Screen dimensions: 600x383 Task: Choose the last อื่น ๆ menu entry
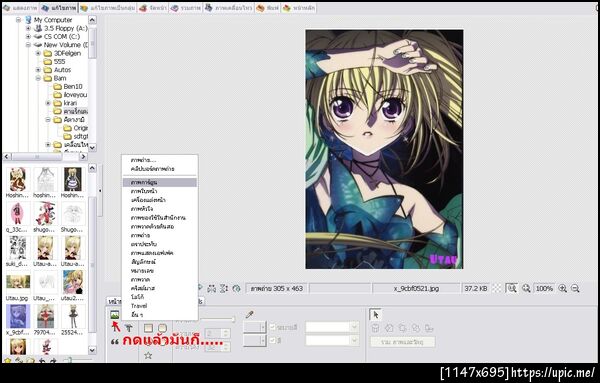pos(160,315)
